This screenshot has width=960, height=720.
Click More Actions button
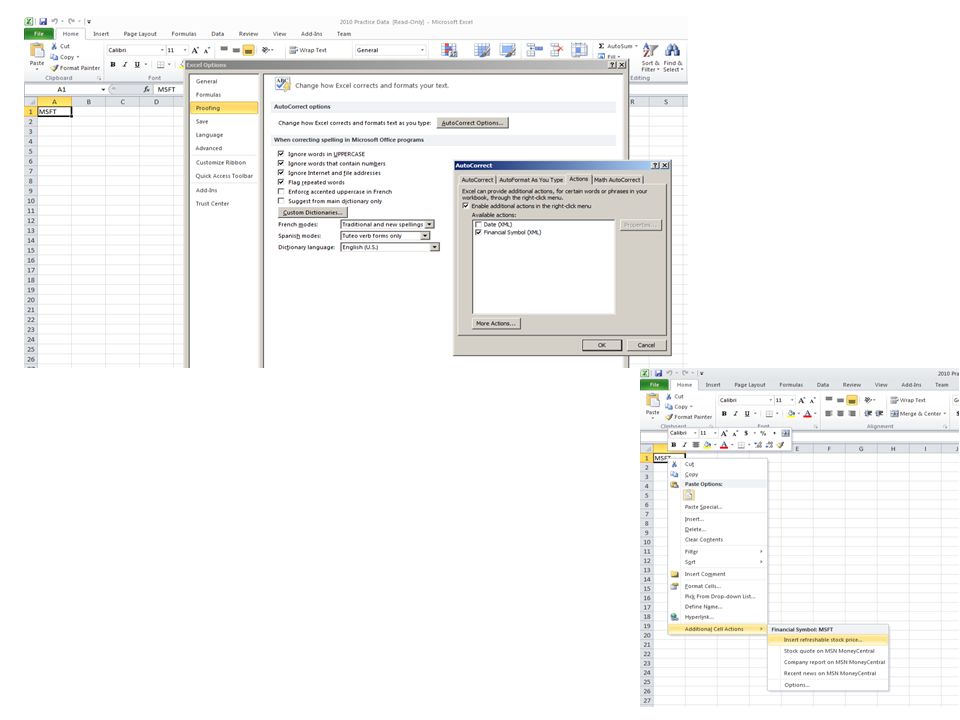496,323
